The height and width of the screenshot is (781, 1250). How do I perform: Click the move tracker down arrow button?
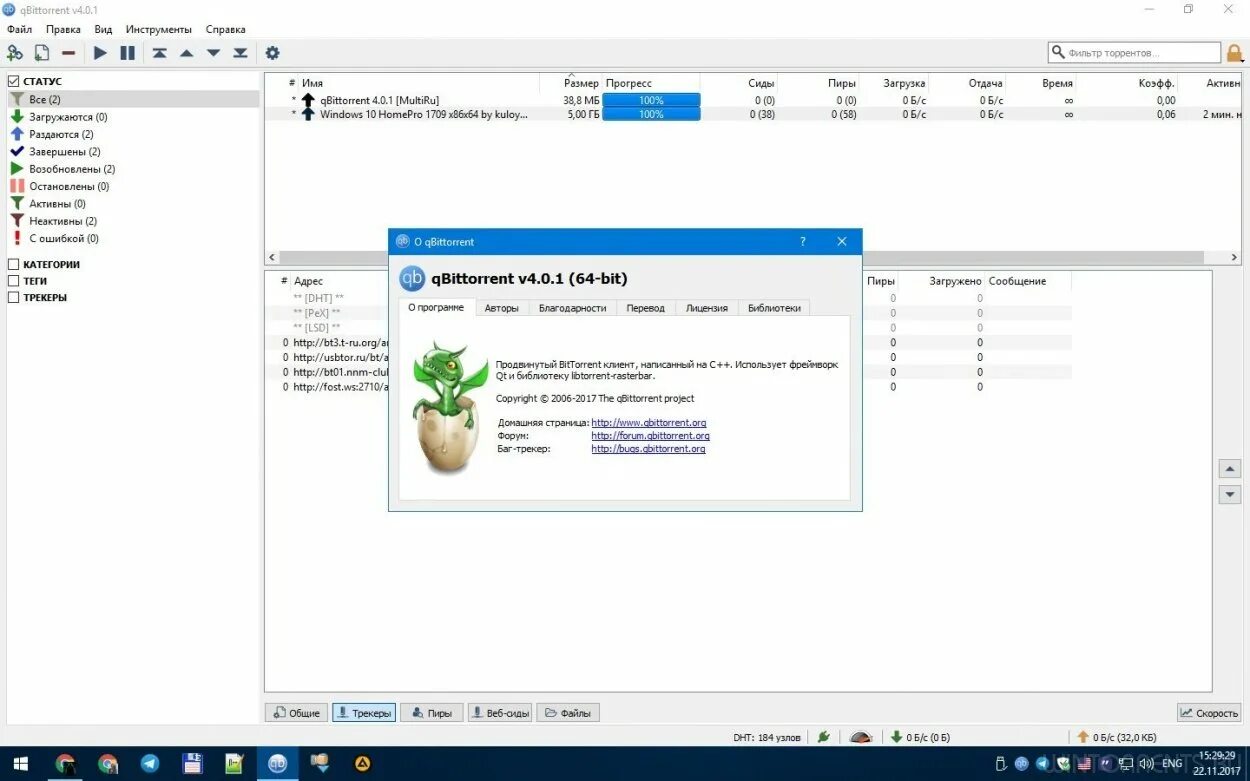1230,495
